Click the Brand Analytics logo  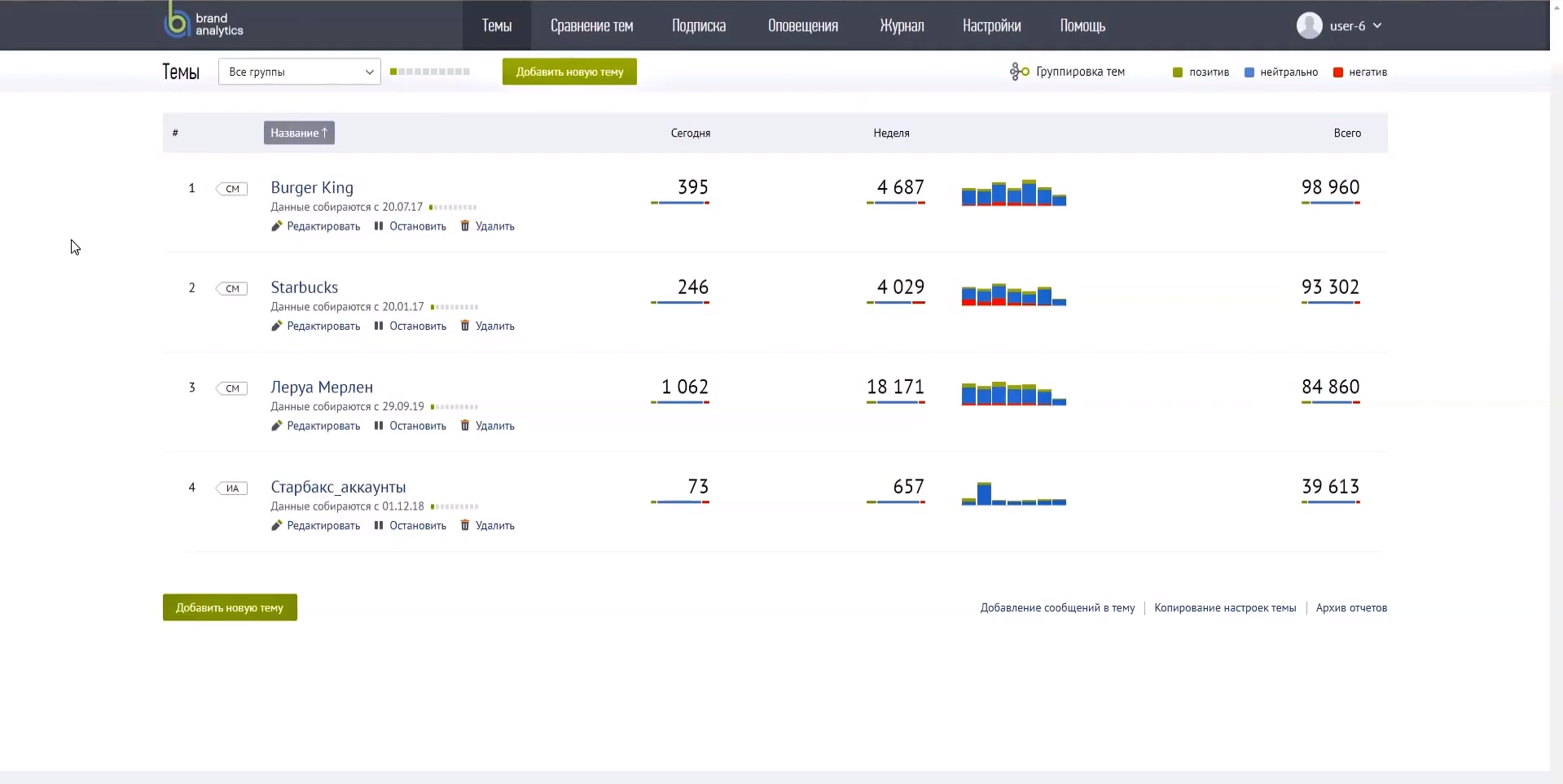tap(204, 21)
